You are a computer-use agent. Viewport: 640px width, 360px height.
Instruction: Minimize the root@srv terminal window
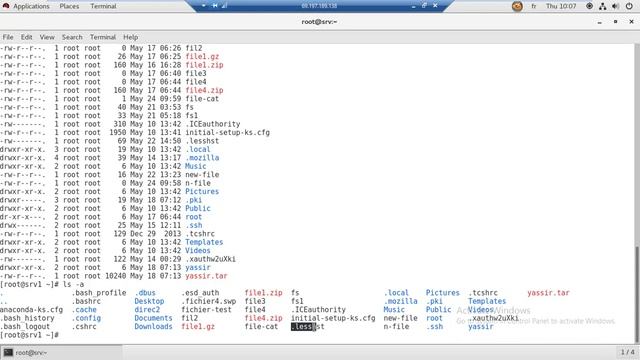pos(600,22)
